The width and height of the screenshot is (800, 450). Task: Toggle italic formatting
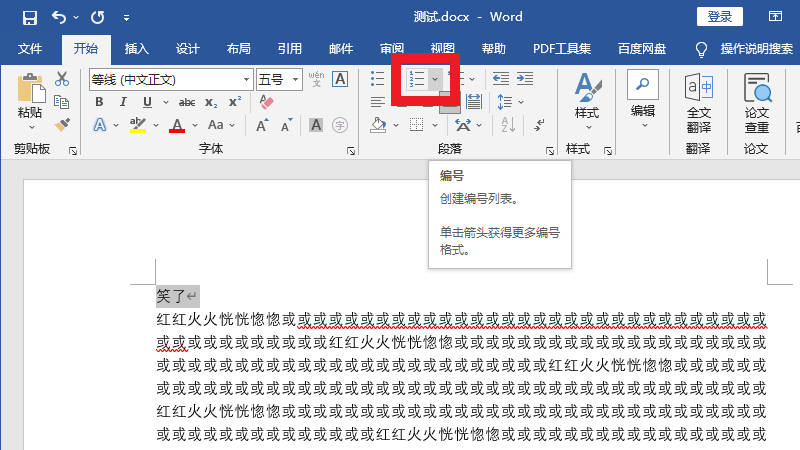124,102
